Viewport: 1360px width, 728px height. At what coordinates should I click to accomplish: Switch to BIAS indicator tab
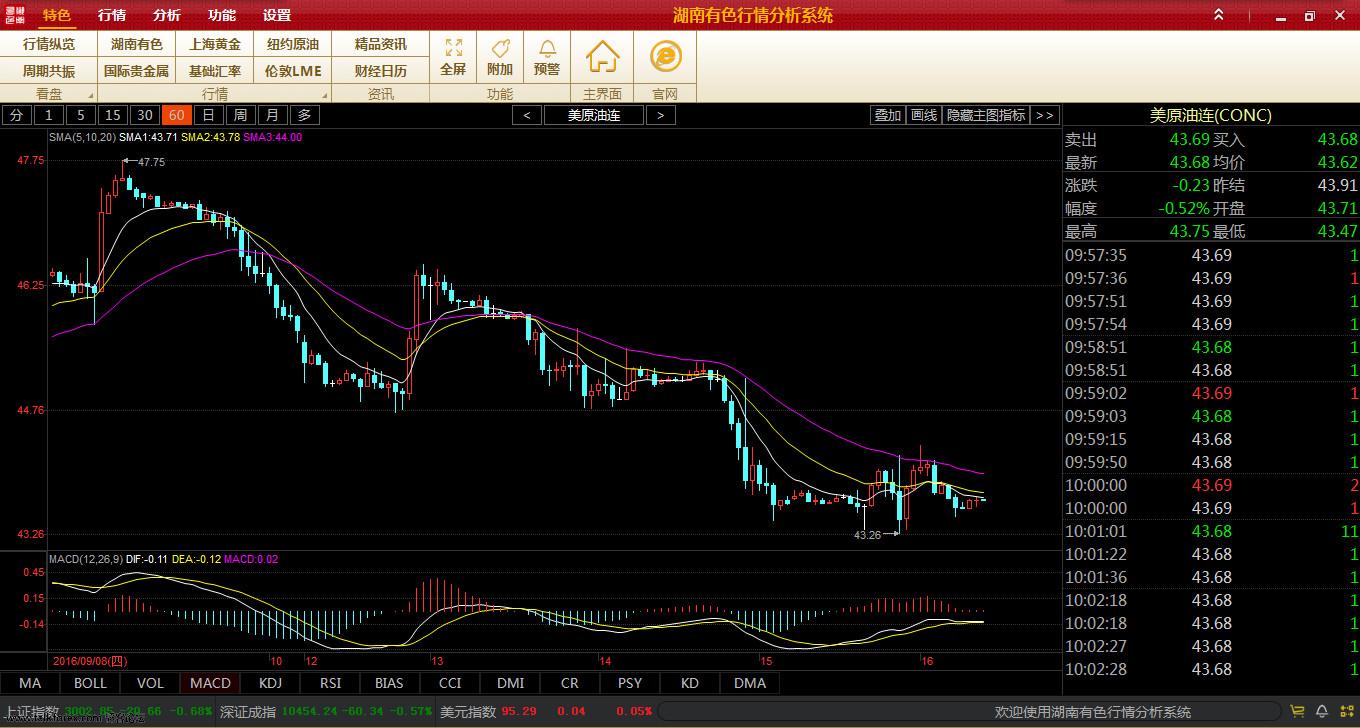tap(390, 683)
